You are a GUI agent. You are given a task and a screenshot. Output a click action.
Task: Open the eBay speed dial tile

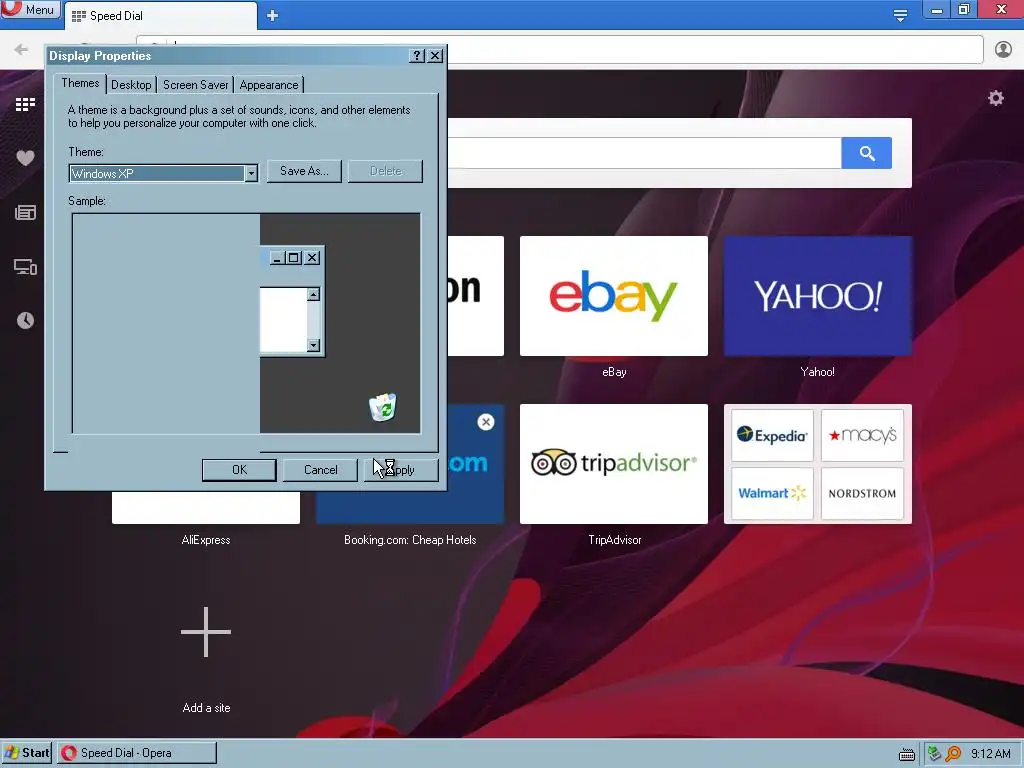point(613,296)
